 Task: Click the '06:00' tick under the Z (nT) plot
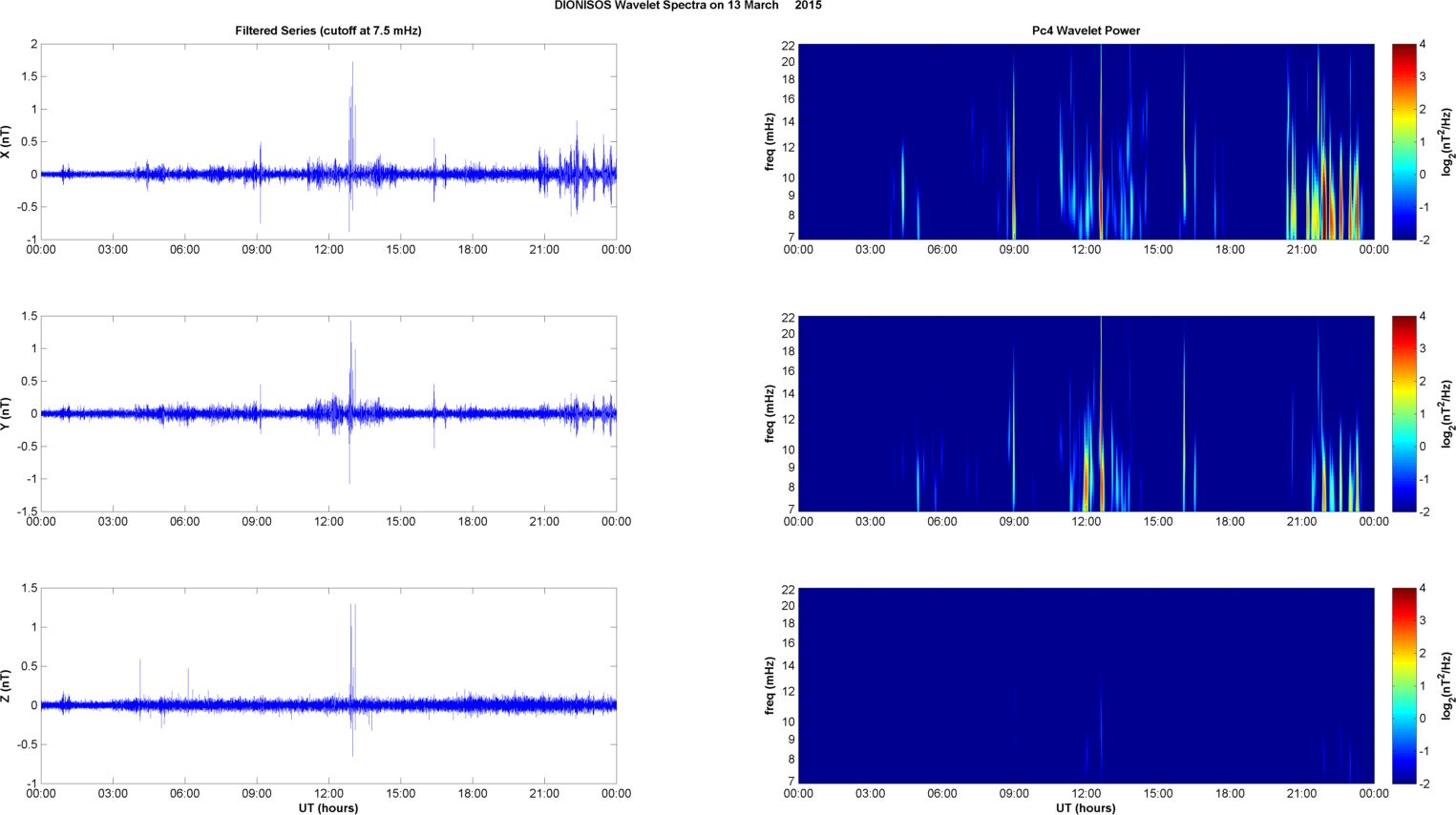tap(184, 794)
